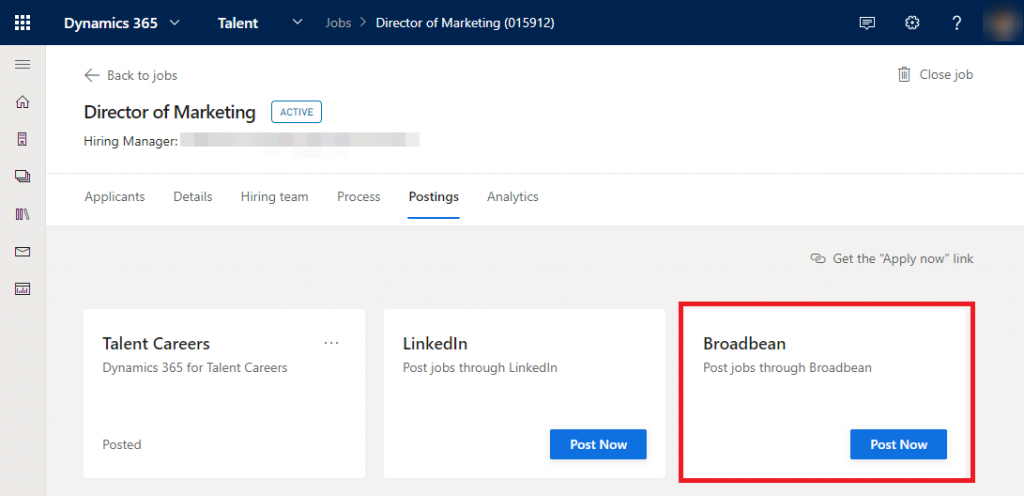Expand the Talent module dropdown chevron
Viewport: 1024px width, 496px height.
tap(297, 23)
